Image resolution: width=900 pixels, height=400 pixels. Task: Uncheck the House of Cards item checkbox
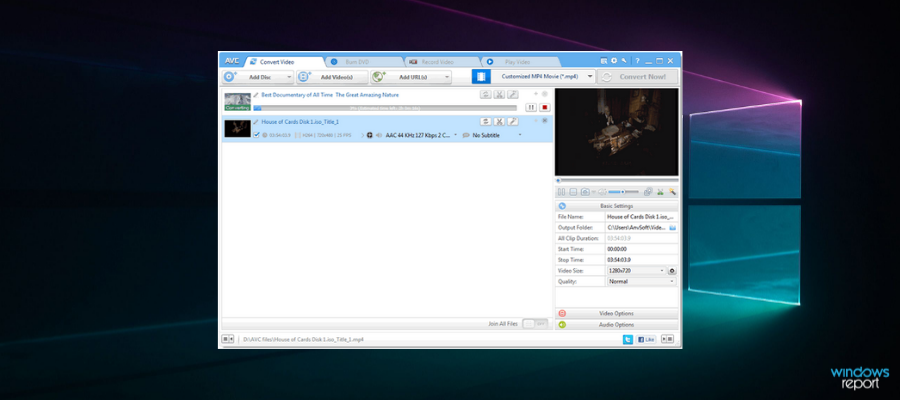(257, 135)
